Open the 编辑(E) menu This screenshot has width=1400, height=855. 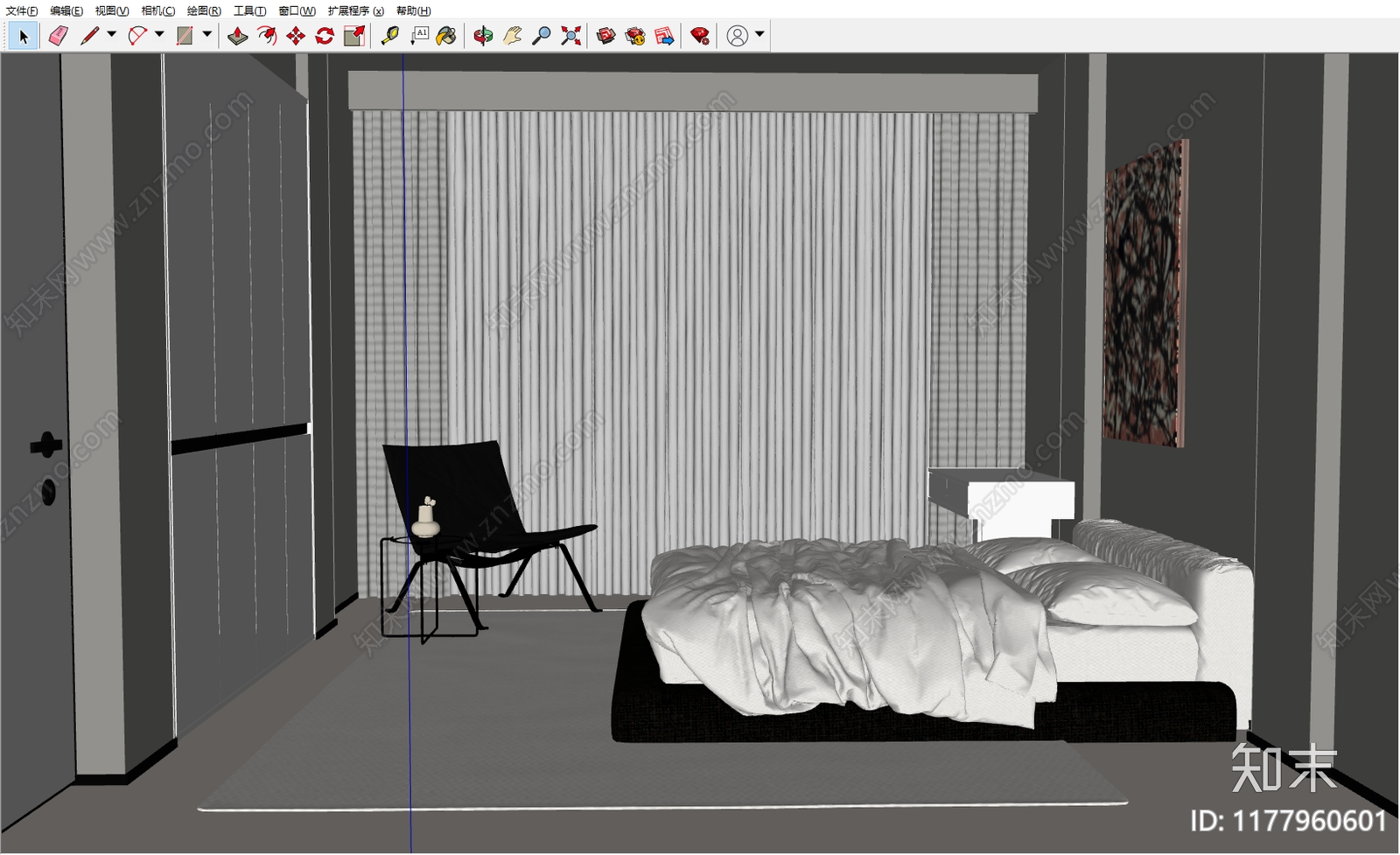point(66,11)
